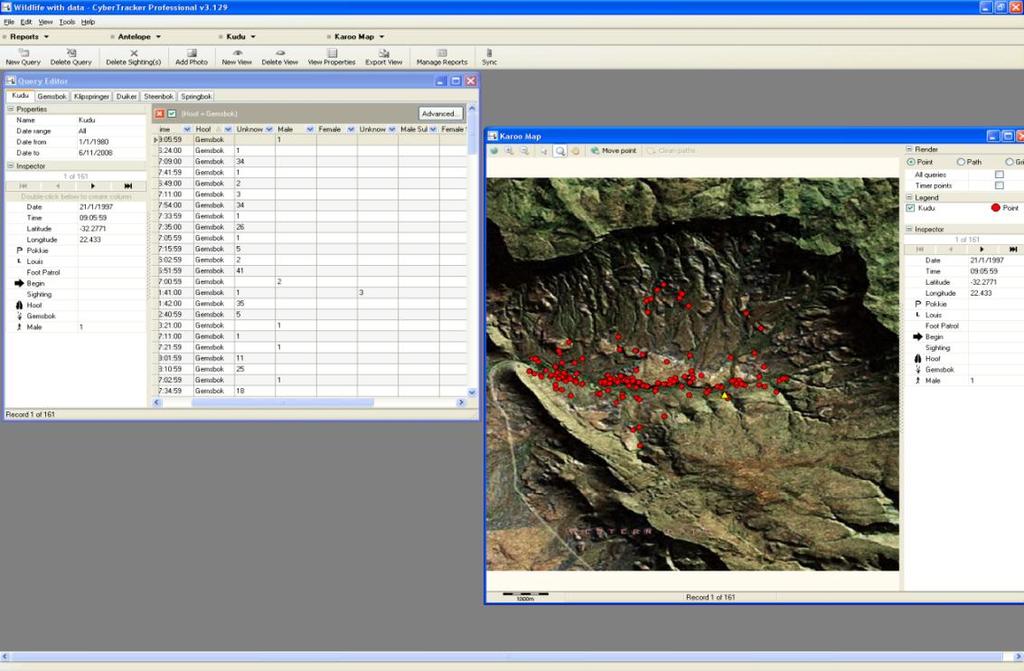1024x671 pixels.
Task: Click the New View toolbar icon
Action: [236, 57]
